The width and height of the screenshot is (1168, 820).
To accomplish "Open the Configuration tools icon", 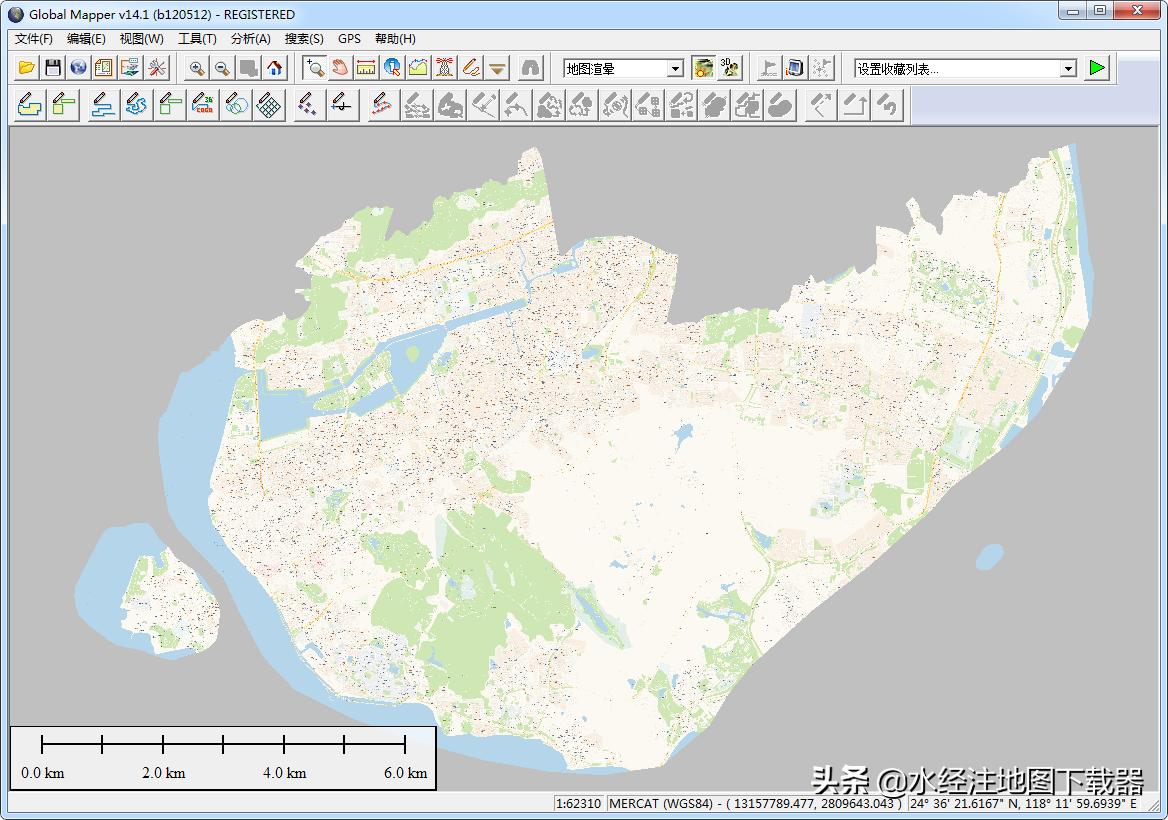I will (157, 68).
